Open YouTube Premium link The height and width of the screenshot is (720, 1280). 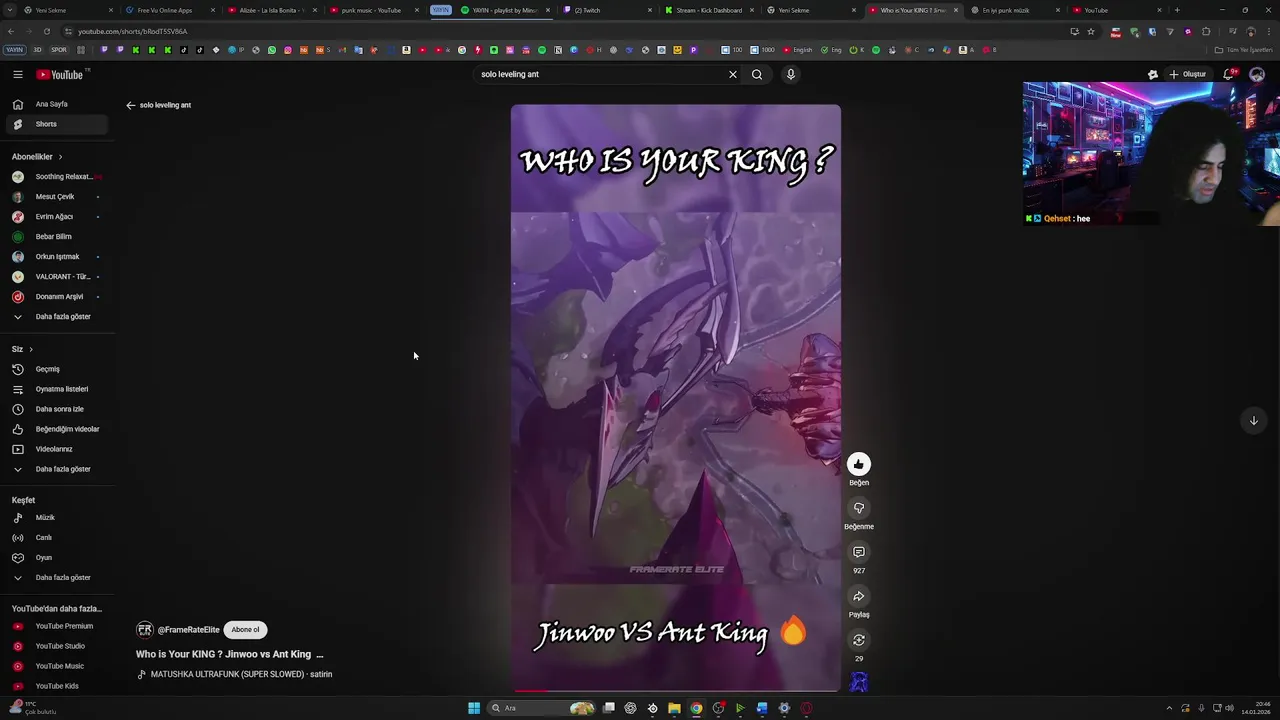[55, 626]
